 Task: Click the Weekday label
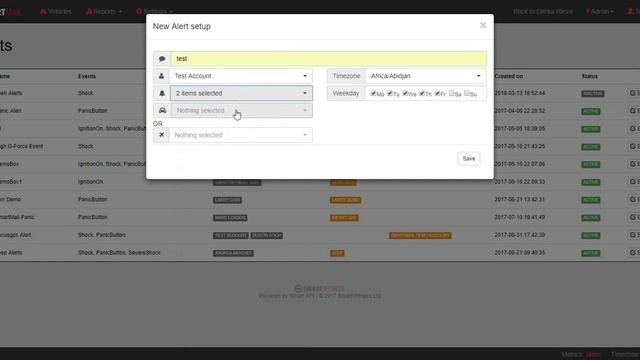click(346, 93)
